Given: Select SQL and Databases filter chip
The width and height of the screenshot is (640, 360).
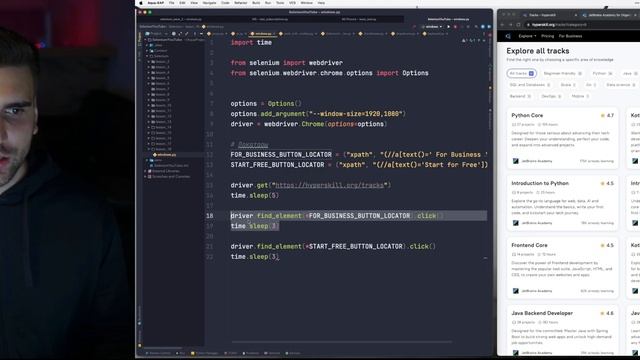Looking at the screenshot, I should pyautogui.click(x=530, y=85).
